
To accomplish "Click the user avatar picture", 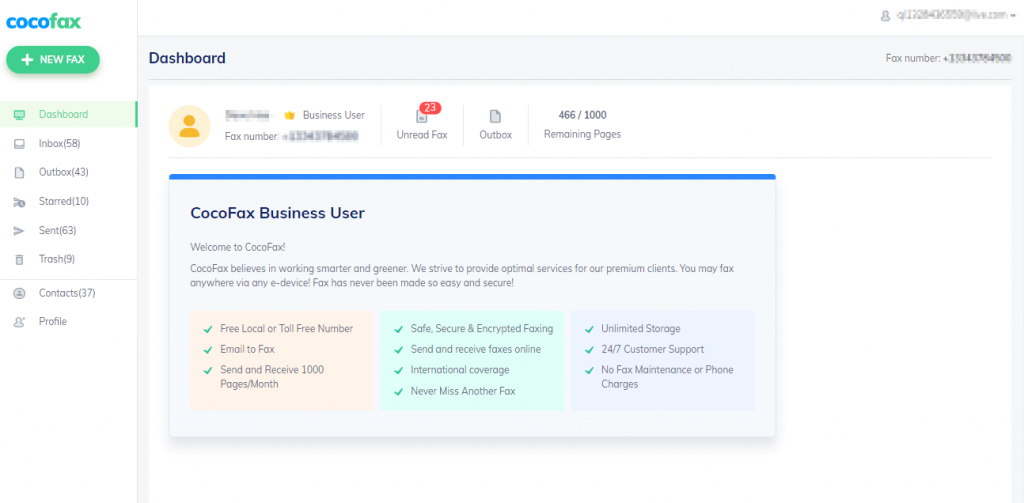I will 189,126.
